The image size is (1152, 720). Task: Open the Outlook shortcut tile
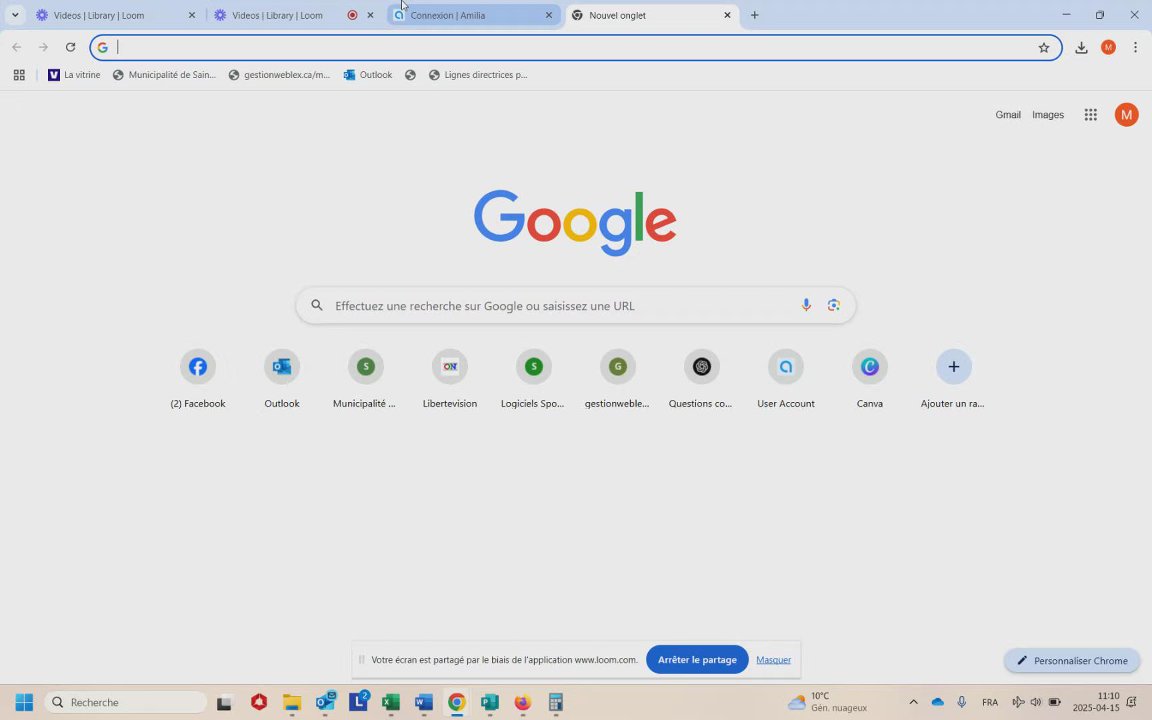pos(282,380)
